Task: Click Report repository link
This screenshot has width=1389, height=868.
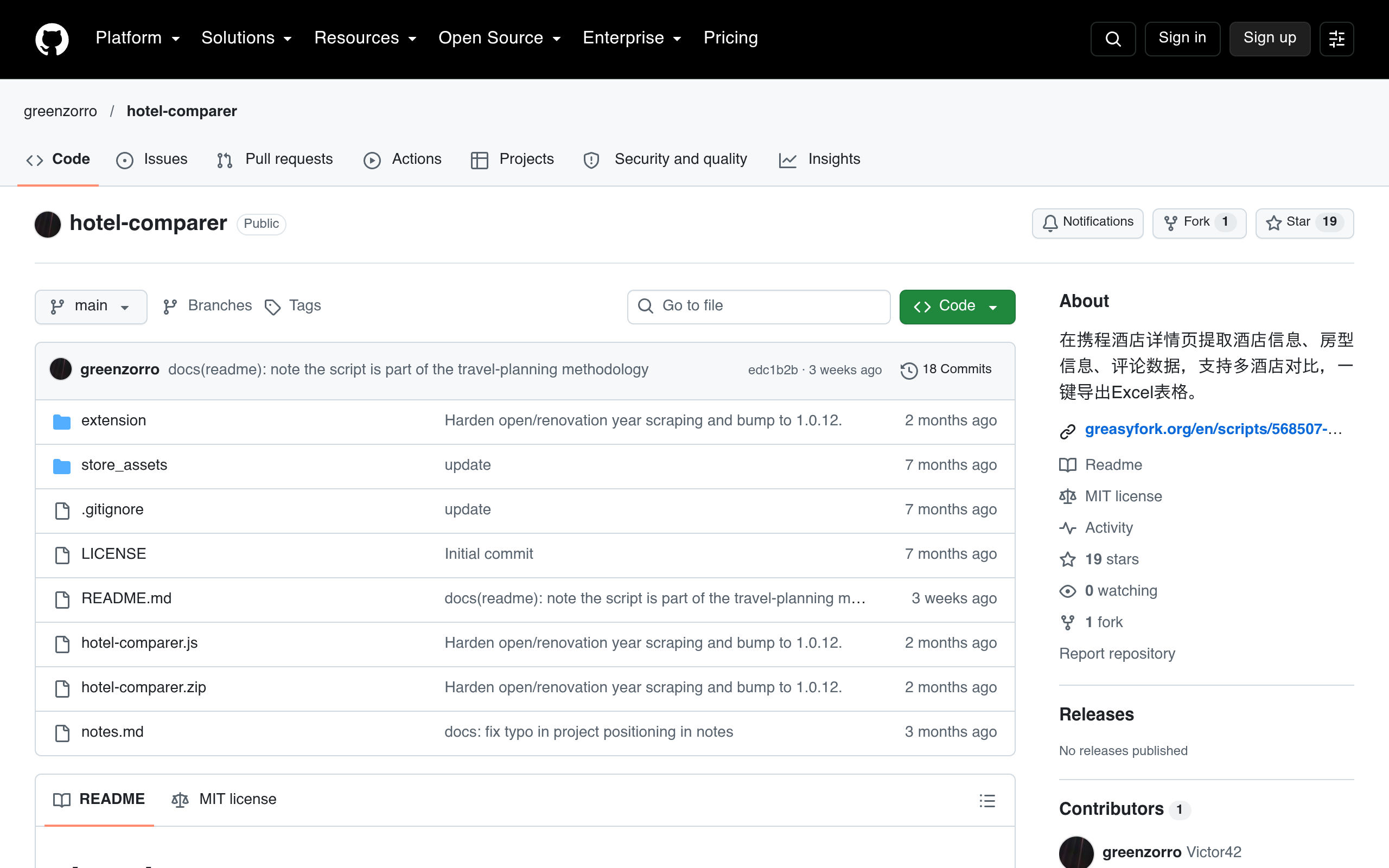Action: pos(1117,654)
